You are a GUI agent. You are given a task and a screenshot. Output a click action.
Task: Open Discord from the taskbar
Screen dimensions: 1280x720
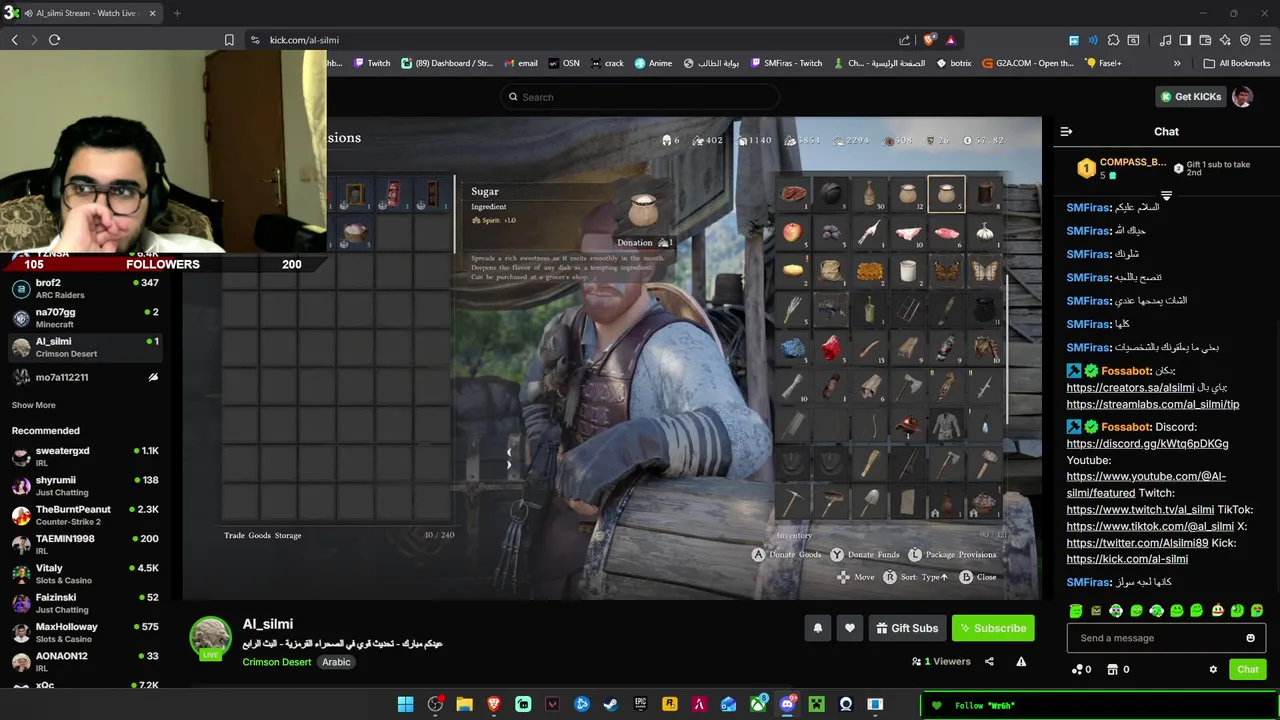point(787,705)
